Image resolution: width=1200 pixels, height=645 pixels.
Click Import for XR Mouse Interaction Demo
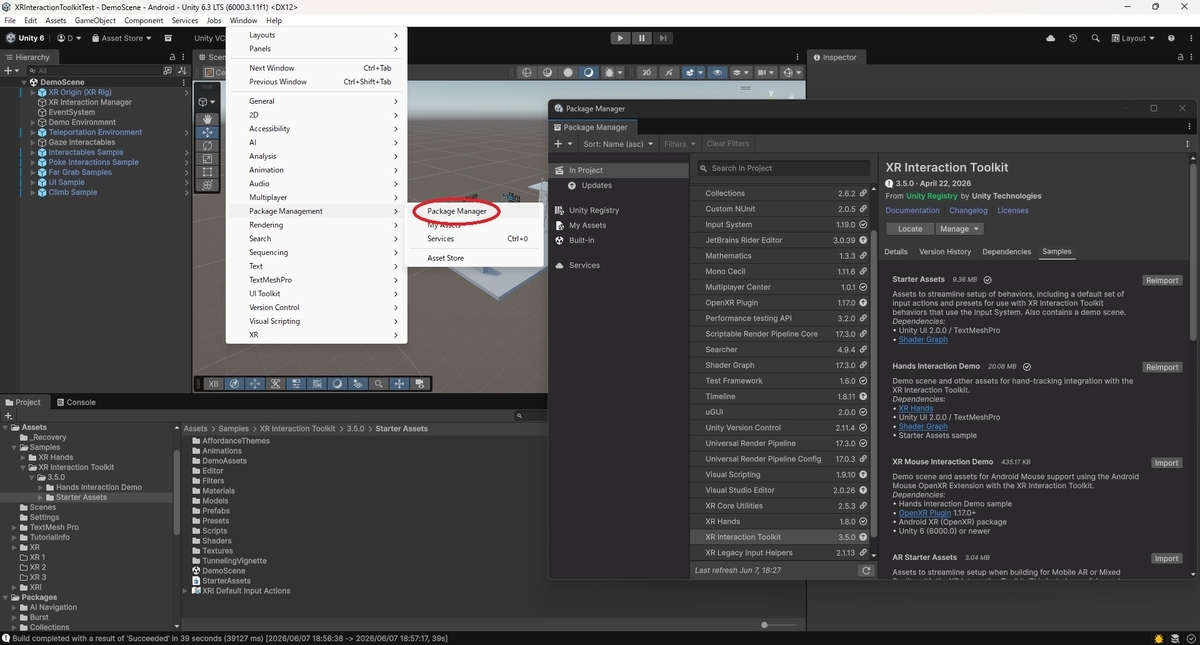[1166, 463]
